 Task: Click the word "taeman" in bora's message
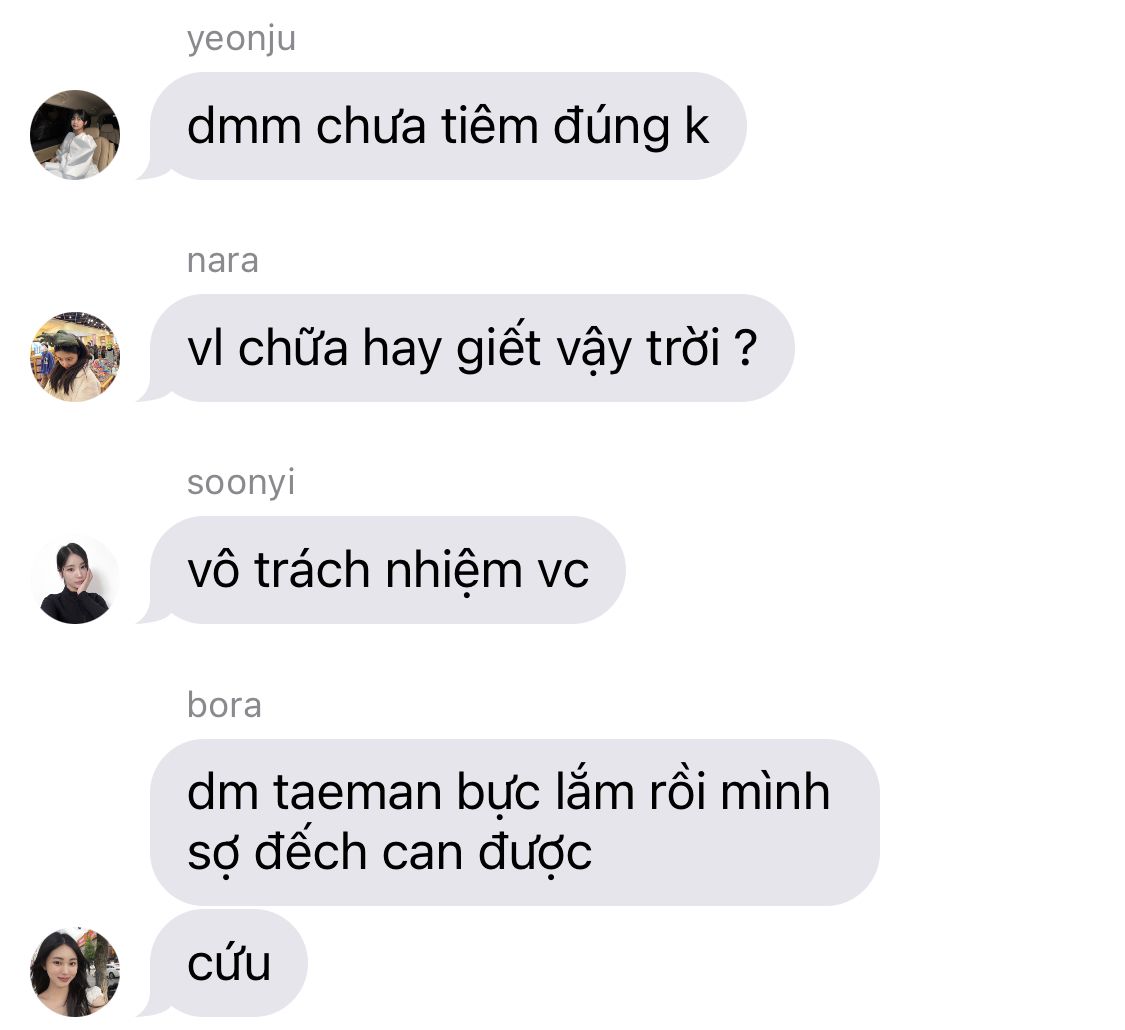tap(357, 793)
